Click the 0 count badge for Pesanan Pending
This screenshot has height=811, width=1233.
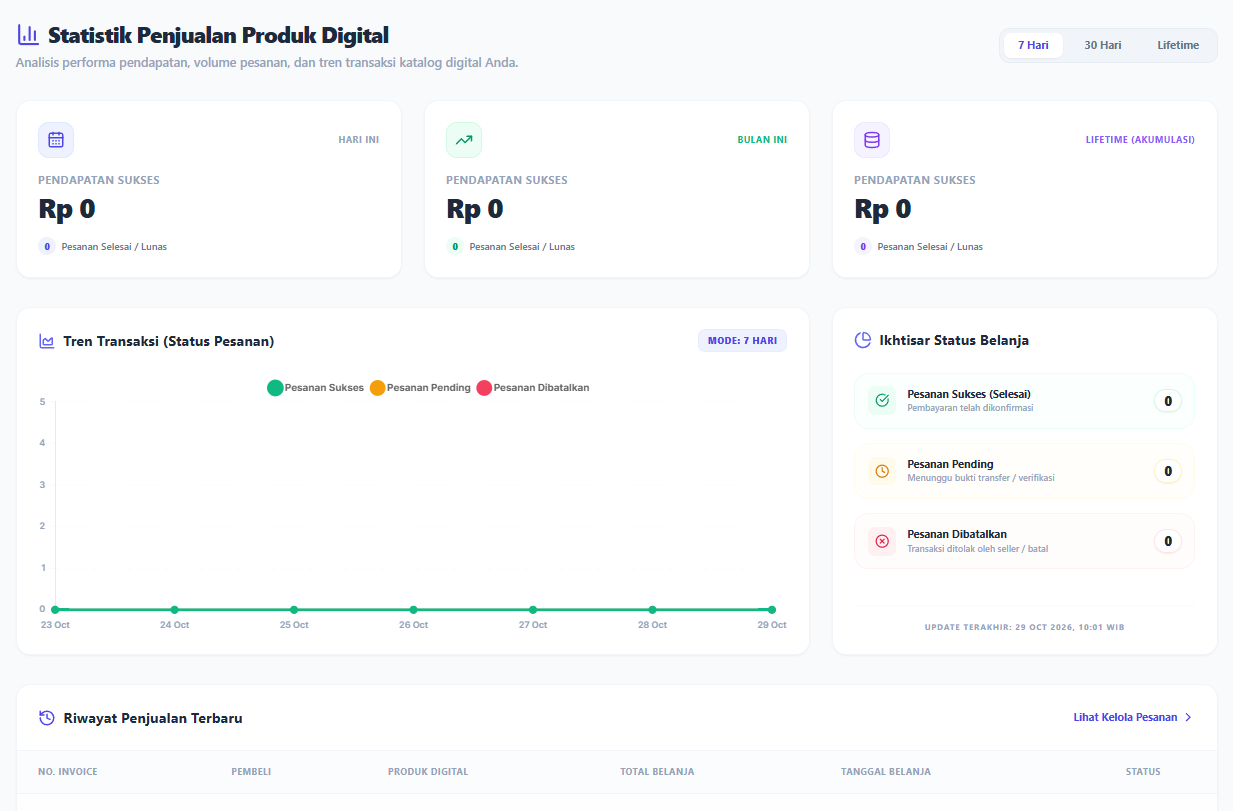1168,471
